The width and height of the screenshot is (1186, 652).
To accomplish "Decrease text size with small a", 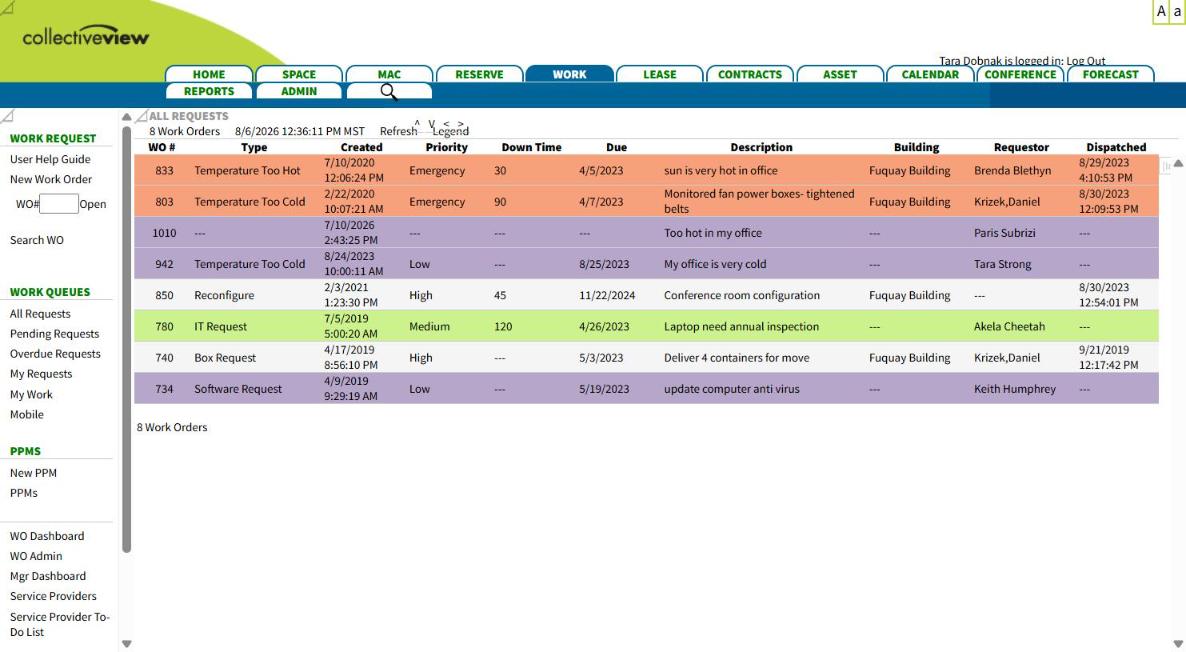I will 1177,11.
